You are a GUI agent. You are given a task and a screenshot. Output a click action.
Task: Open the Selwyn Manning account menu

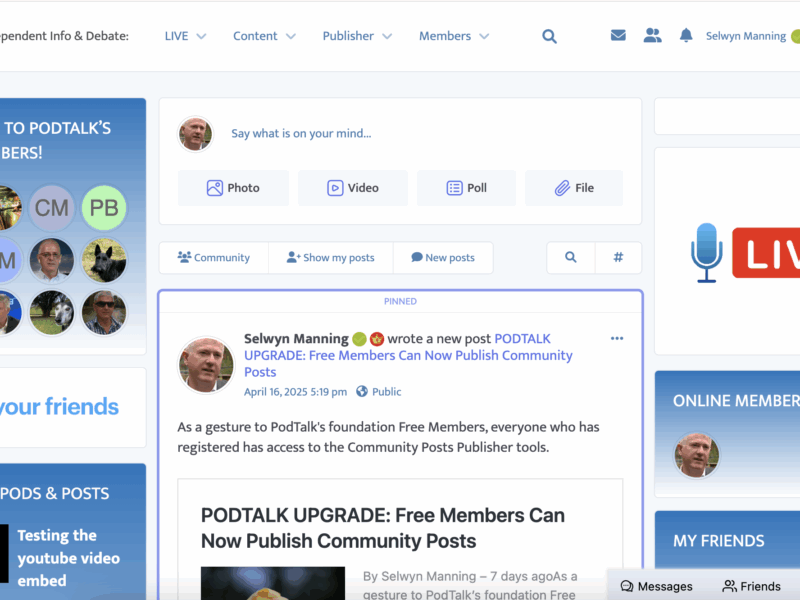point(745,36)
